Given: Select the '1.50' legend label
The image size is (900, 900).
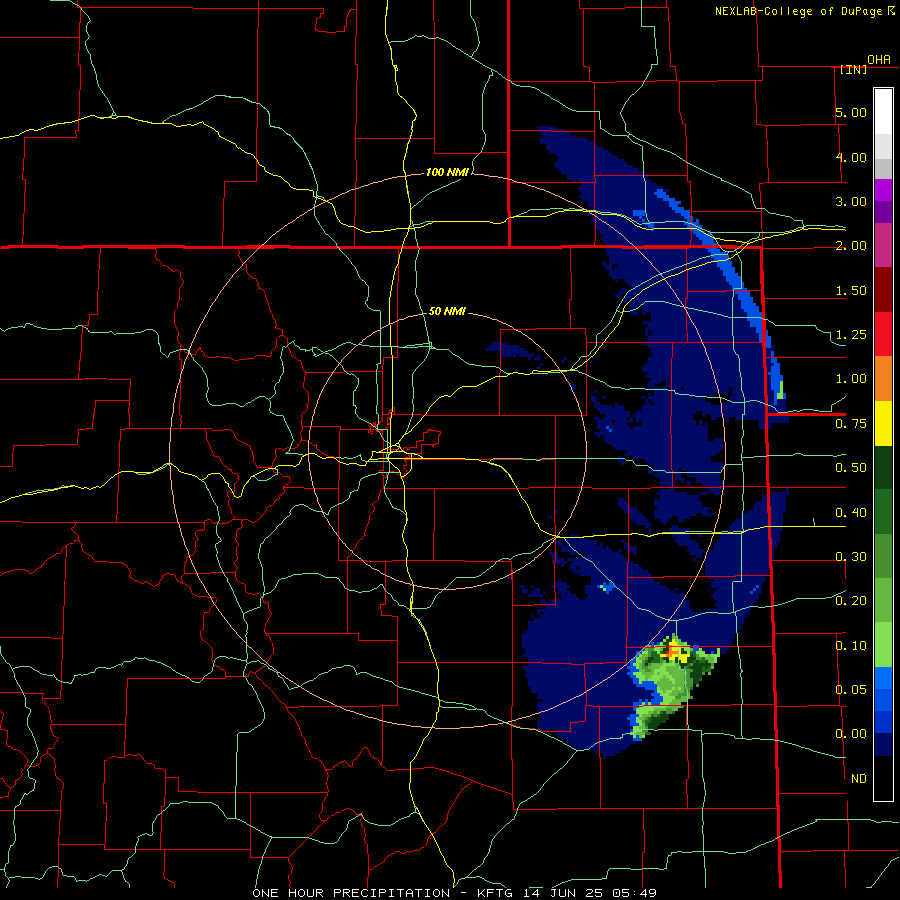Looking at the screenshot, I should coord(851,290).
